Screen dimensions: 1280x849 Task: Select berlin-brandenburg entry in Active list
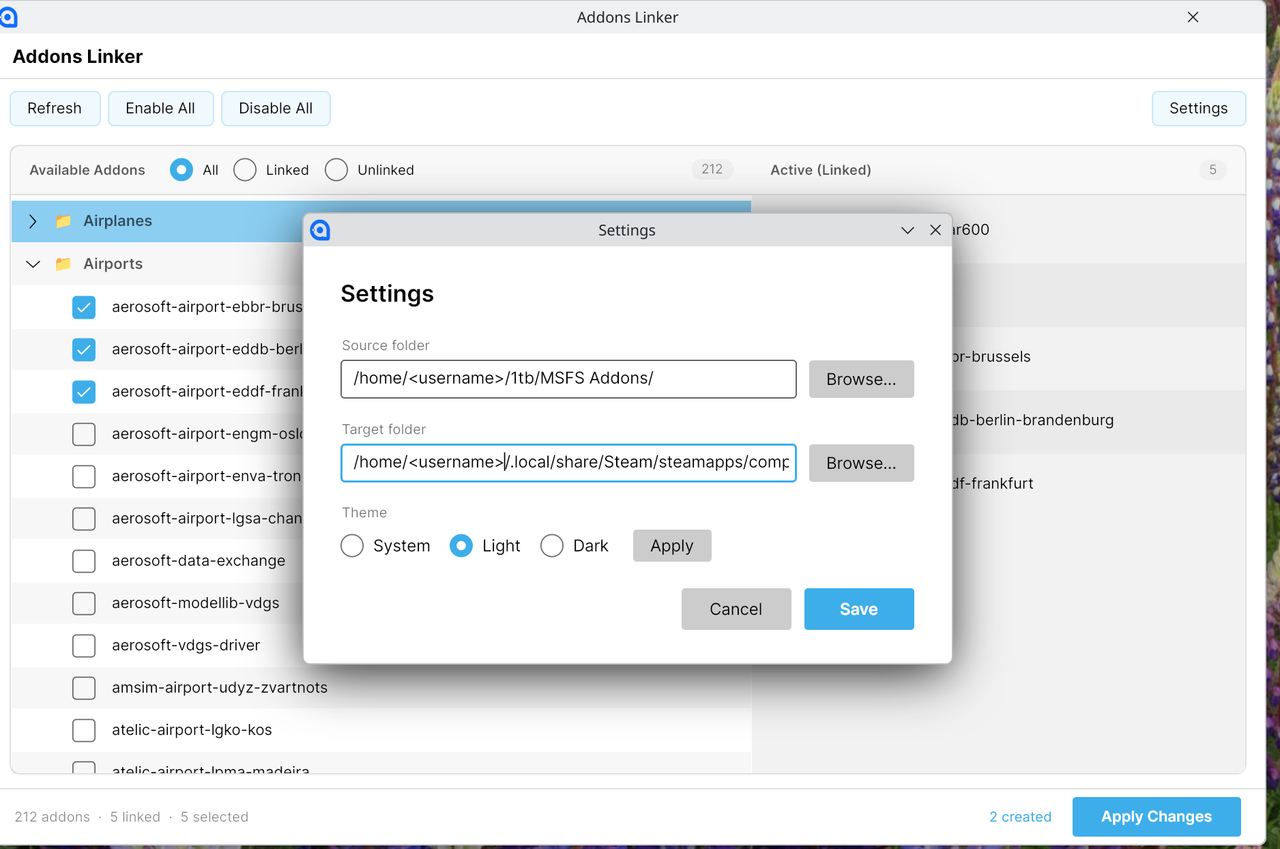pos(1033,420)
